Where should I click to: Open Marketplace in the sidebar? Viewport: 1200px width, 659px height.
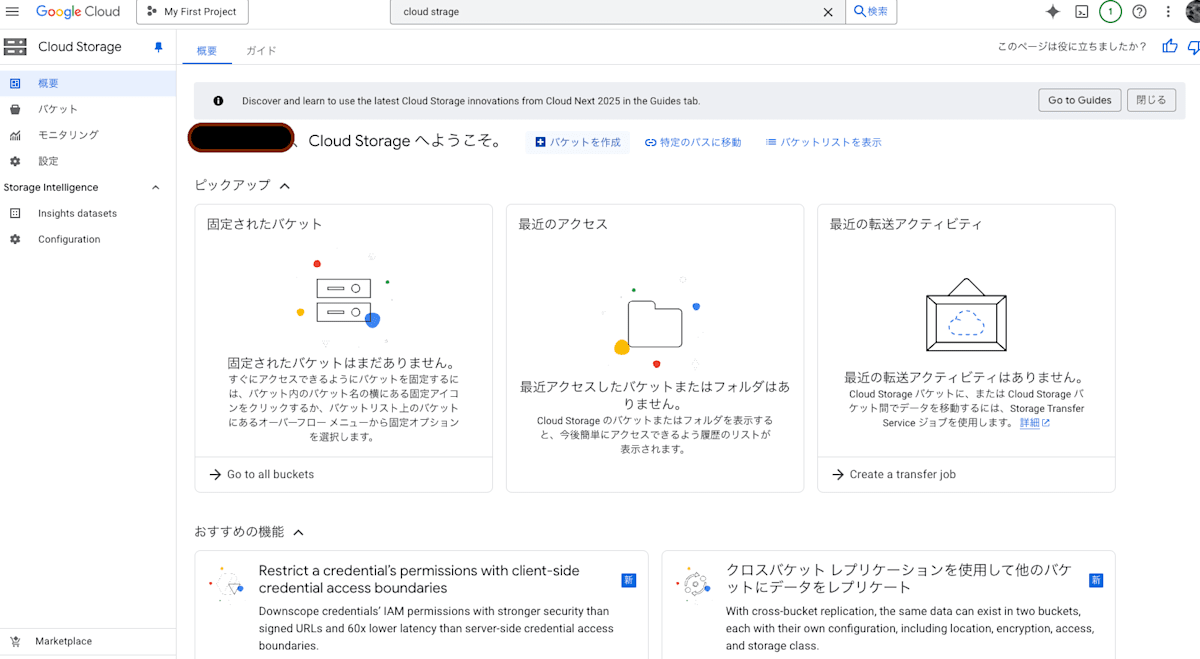click(x=88, y=641)
